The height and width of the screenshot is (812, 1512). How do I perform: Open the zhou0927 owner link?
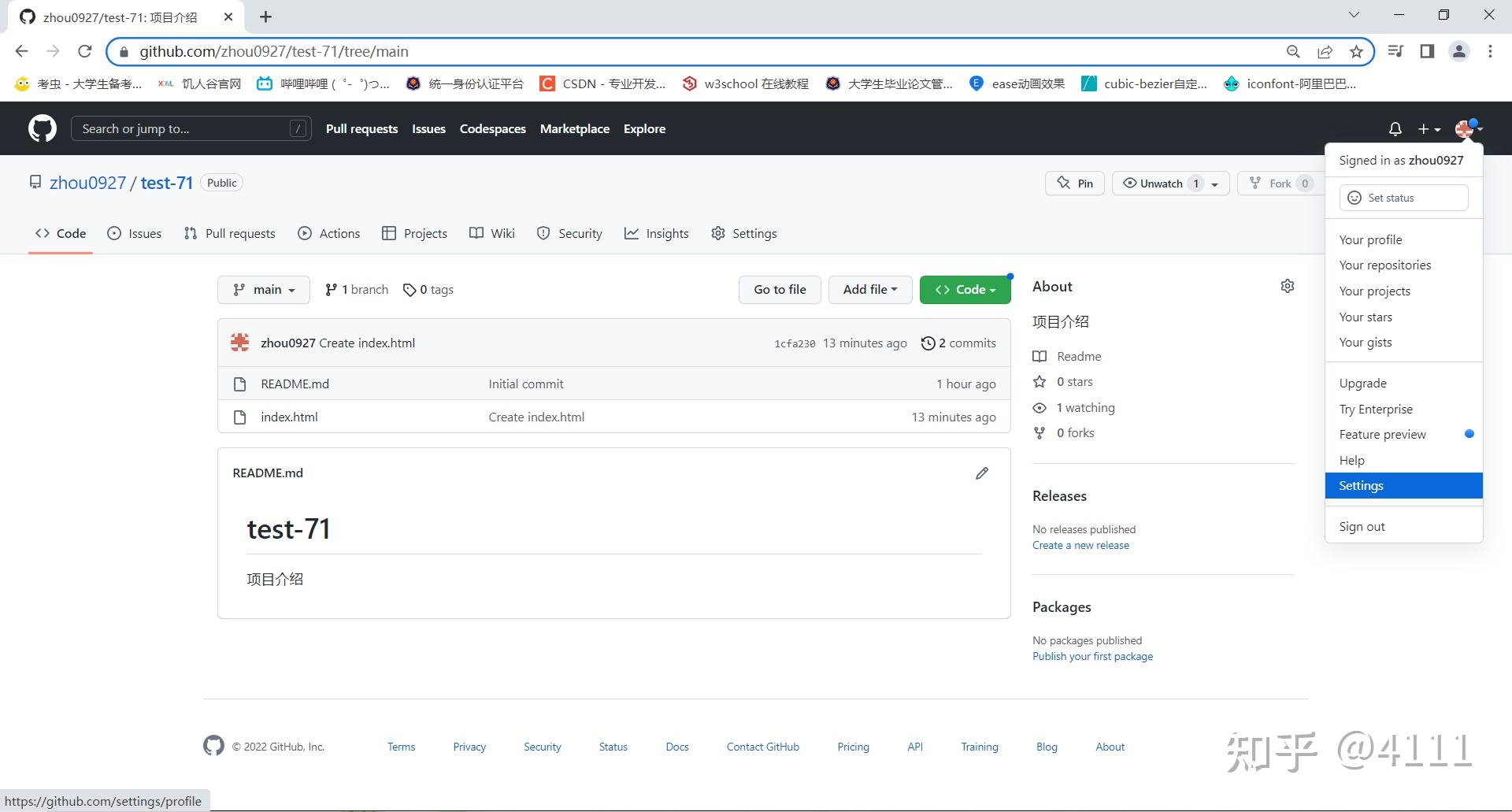87,183
